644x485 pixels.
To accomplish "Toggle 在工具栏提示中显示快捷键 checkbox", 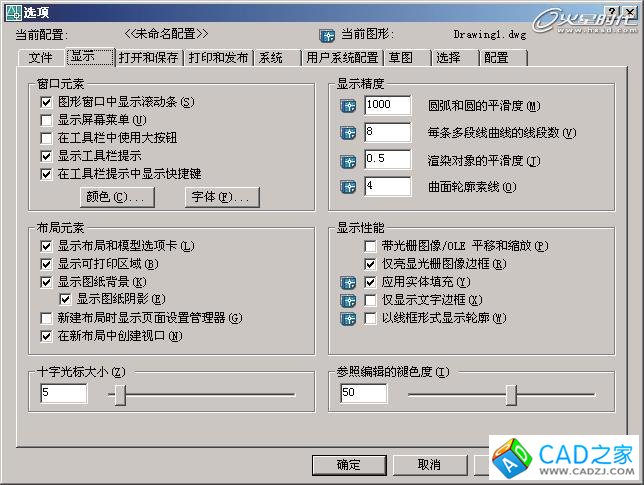I will click(46, 174).
